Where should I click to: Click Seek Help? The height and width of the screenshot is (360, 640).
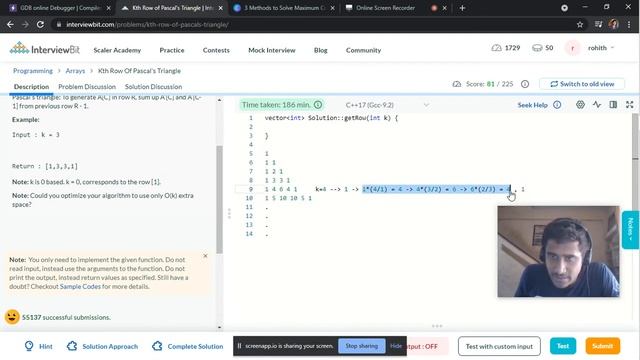[x=532, y=105]
